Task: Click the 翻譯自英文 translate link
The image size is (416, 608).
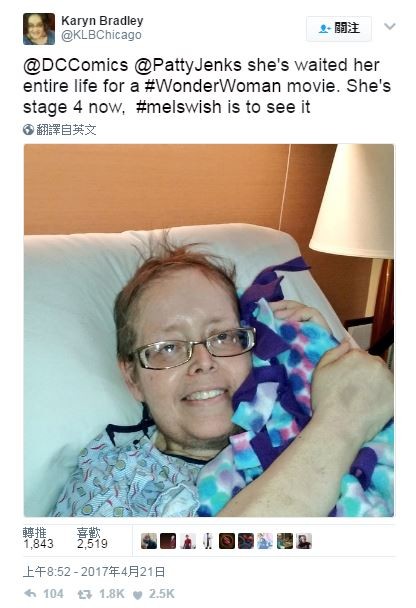Action: tap(66, 130)
